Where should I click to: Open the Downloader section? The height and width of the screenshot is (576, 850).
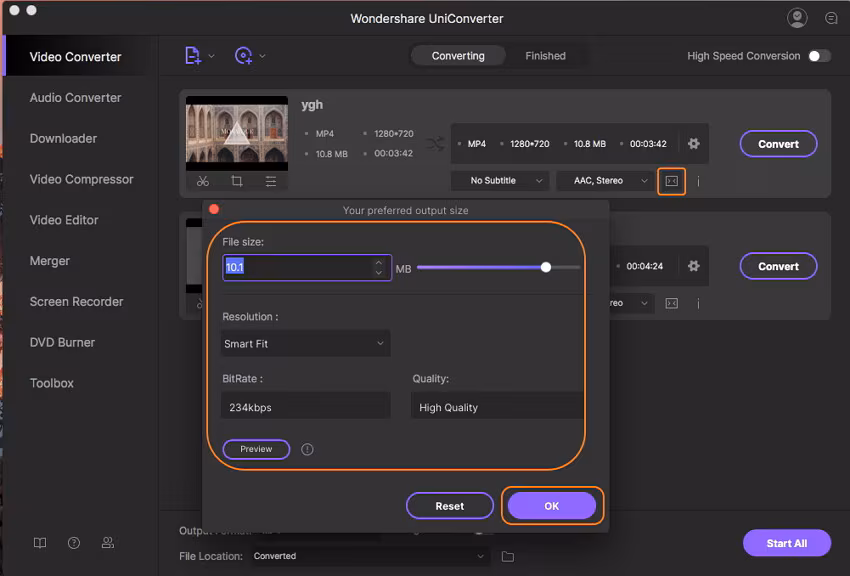tap(63, 138)
